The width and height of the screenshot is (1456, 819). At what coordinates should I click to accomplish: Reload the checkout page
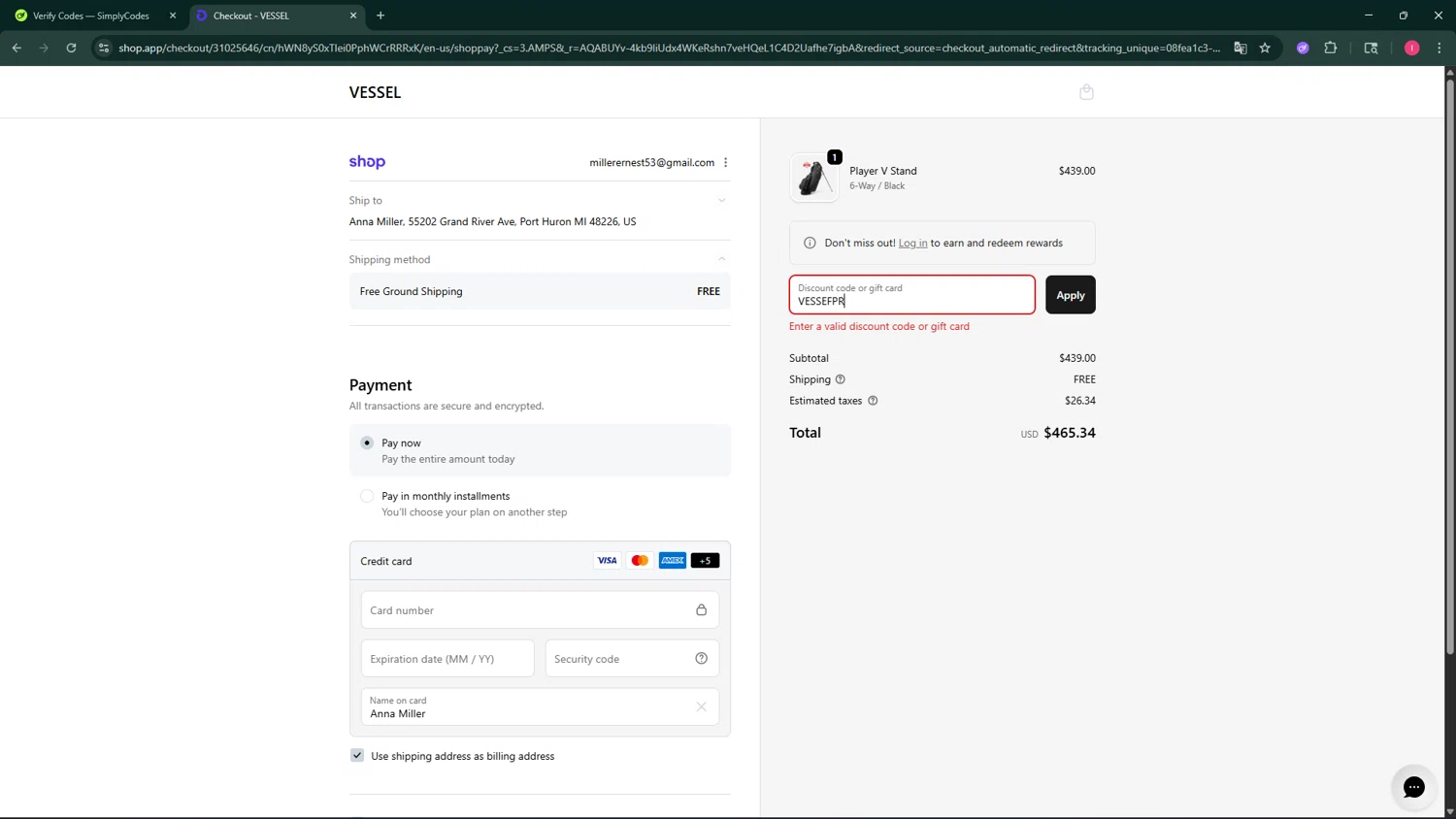pyautogui.click(x=71, y=48)
